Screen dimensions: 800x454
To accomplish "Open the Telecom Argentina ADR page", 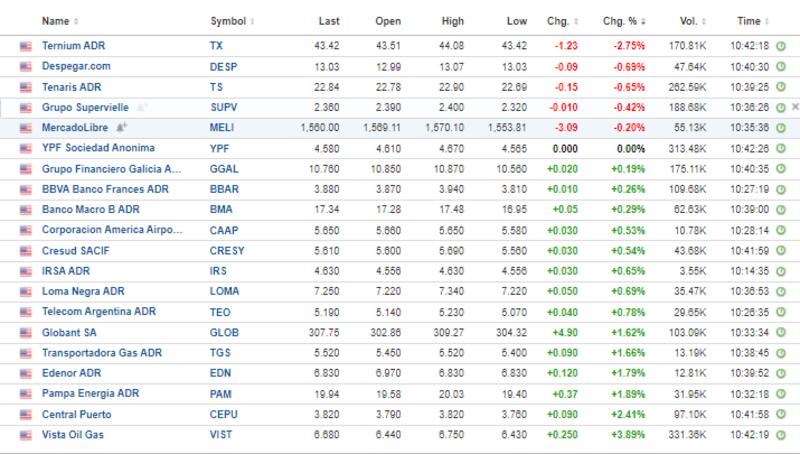I will [98, 312].
